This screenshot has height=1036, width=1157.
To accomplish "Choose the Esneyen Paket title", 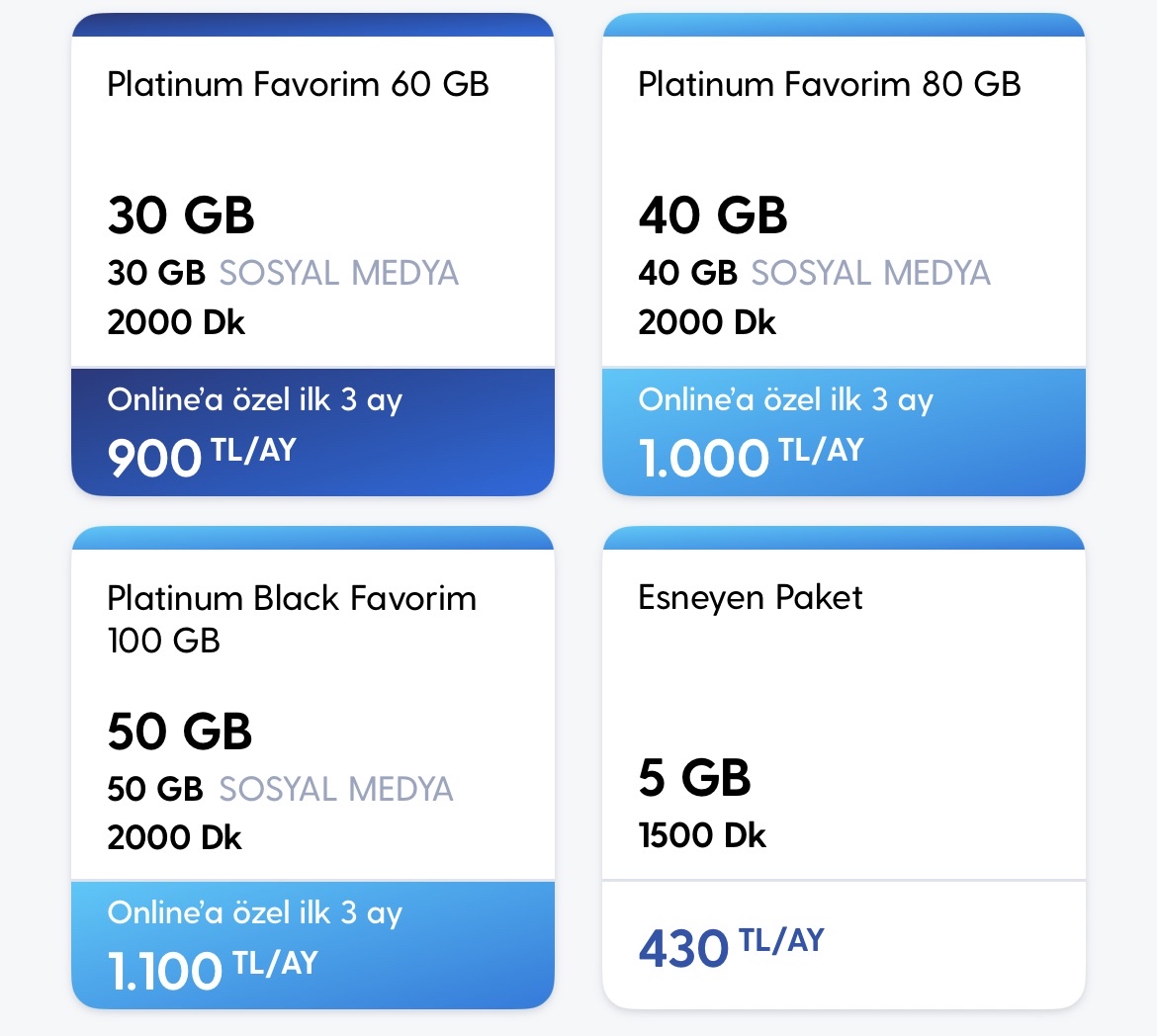I will coord(751,598).
